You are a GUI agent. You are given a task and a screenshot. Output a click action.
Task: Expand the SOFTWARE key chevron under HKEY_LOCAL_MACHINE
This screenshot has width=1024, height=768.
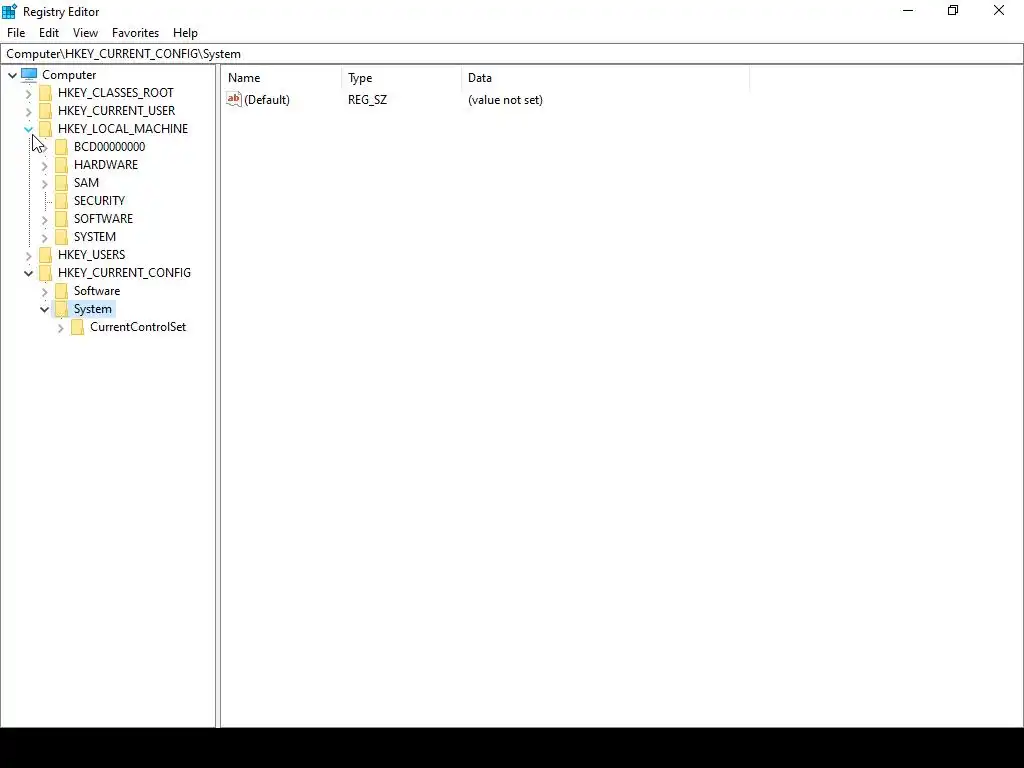44,219
